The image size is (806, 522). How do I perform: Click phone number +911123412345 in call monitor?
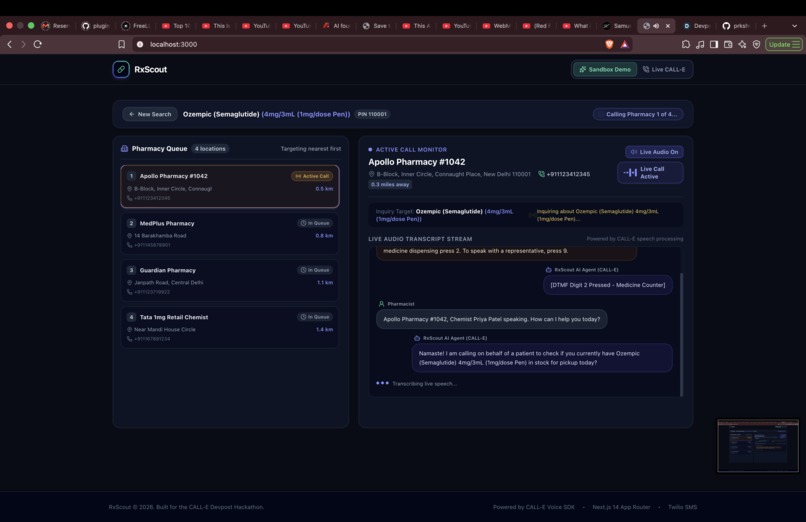(x=568, y=174)
